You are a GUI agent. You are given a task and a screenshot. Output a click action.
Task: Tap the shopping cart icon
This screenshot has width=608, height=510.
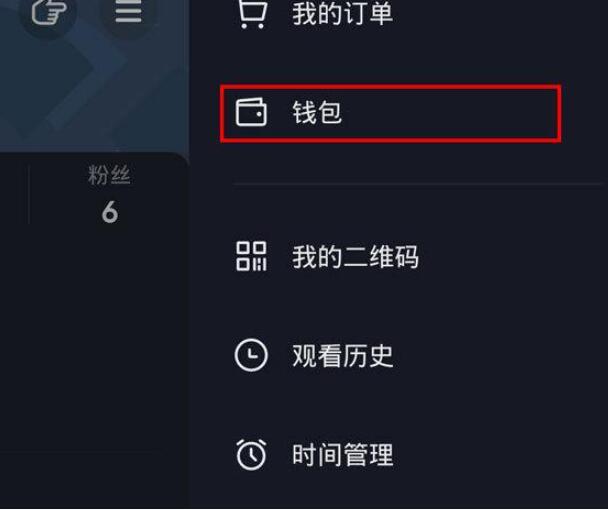(252, 14)
